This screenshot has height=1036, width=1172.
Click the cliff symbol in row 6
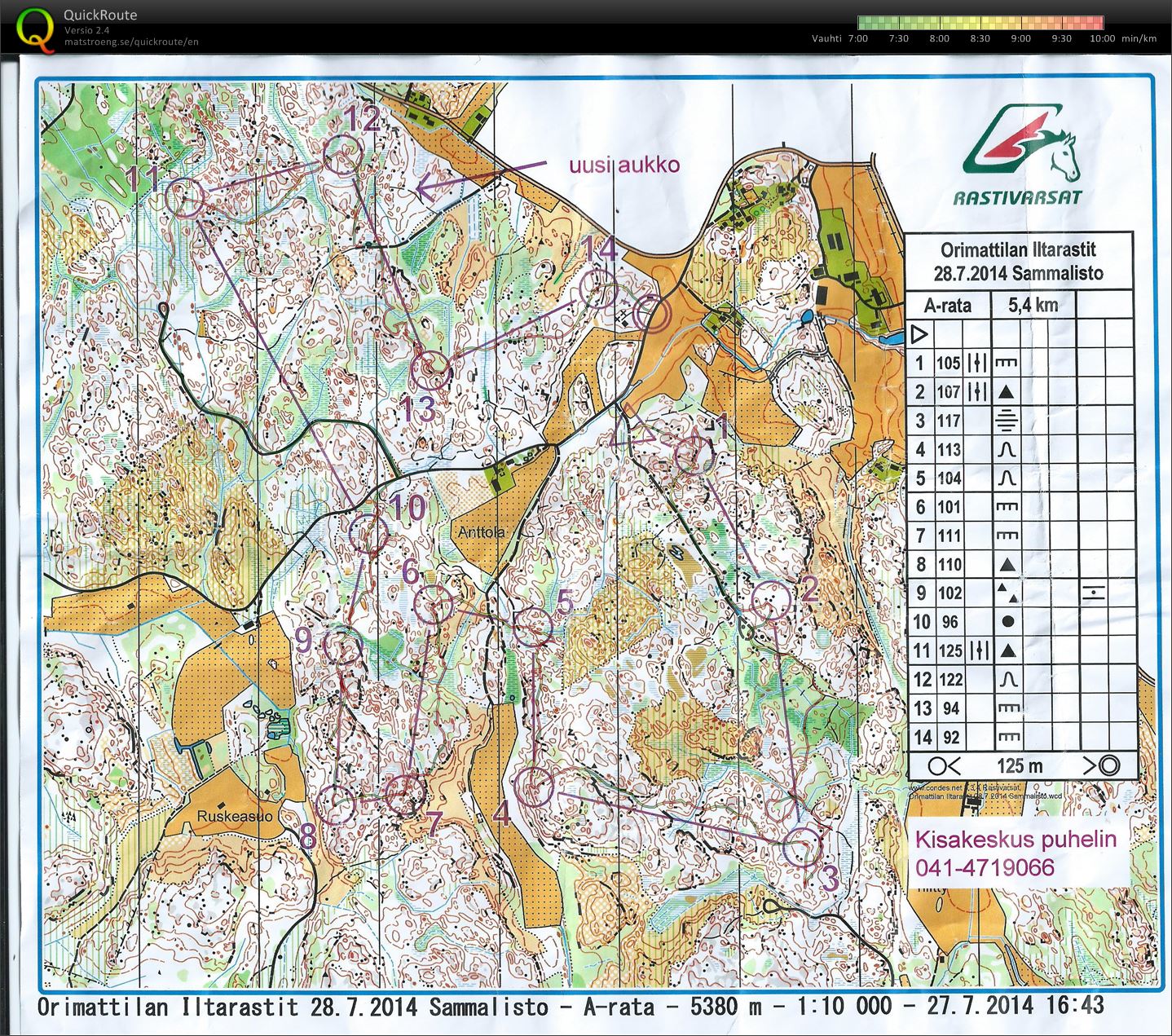1007,507
